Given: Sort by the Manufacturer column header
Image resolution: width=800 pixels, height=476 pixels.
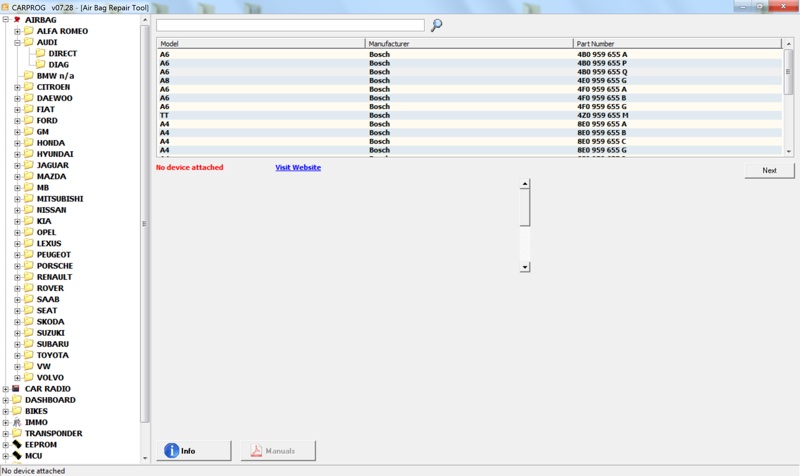Looking at the screenshot, I should click(469, 43).
